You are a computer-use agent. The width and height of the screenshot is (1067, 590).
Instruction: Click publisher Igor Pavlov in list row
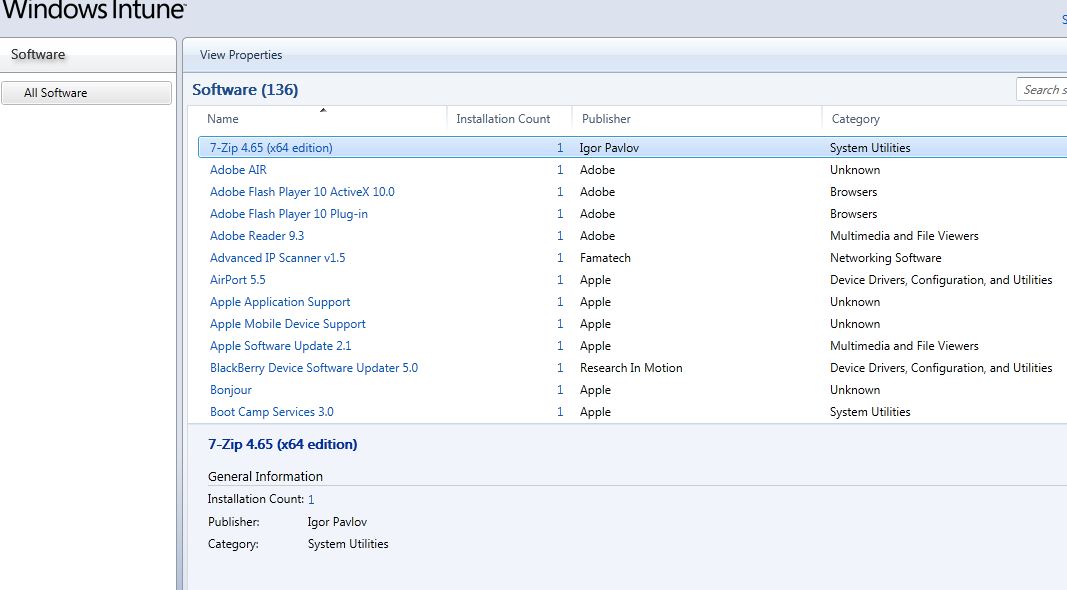[x=609, y=148]
